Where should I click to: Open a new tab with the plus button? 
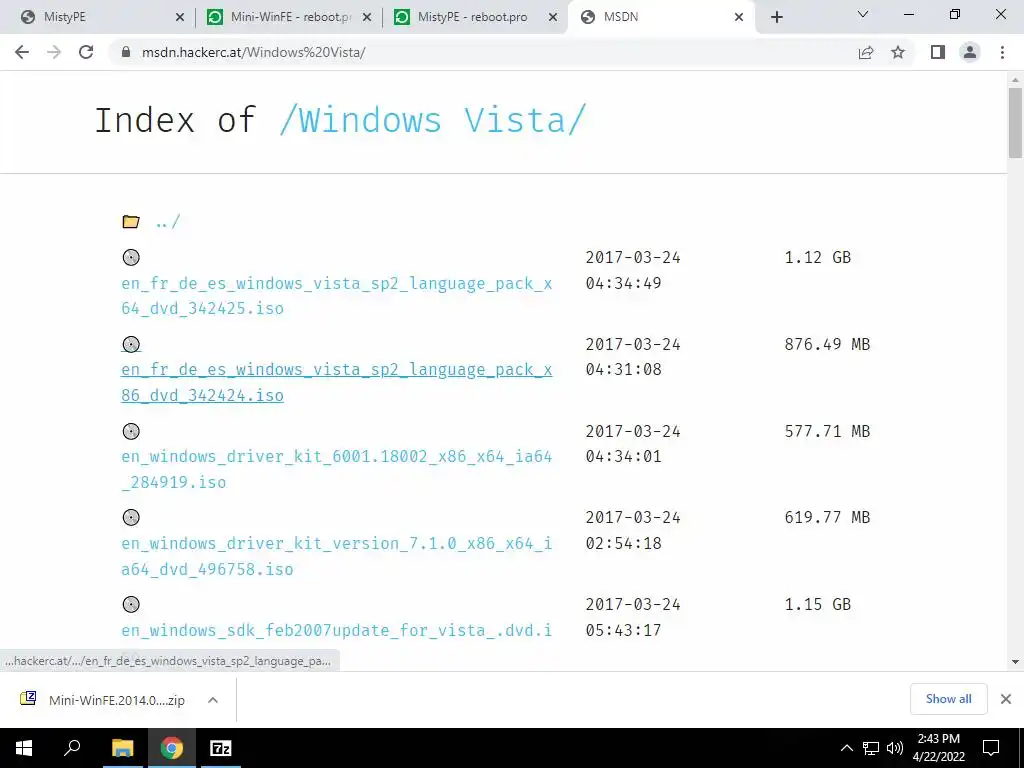point(776,17)
